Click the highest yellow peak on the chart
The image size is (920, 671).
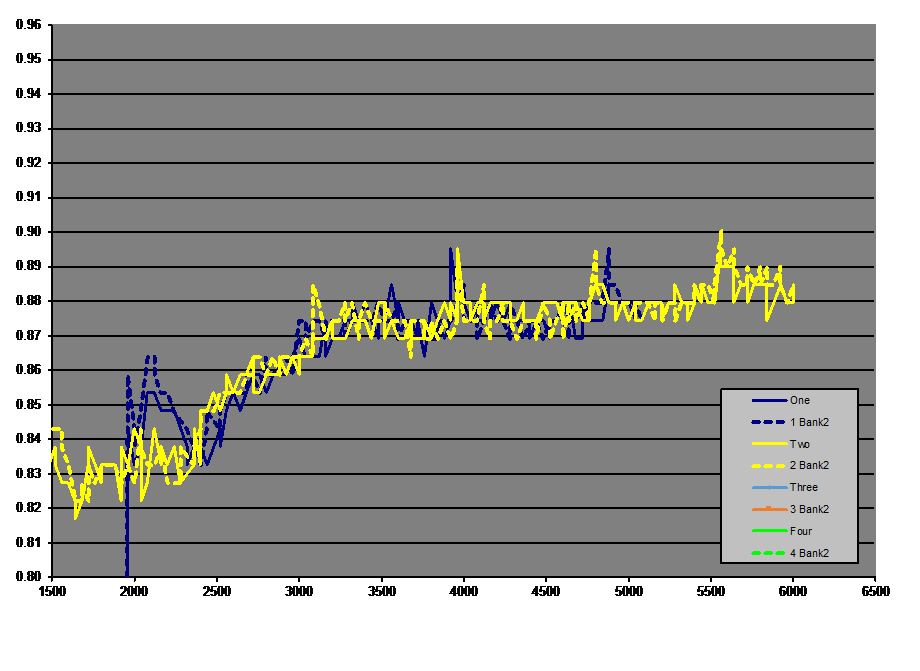[x=721, y=233]
